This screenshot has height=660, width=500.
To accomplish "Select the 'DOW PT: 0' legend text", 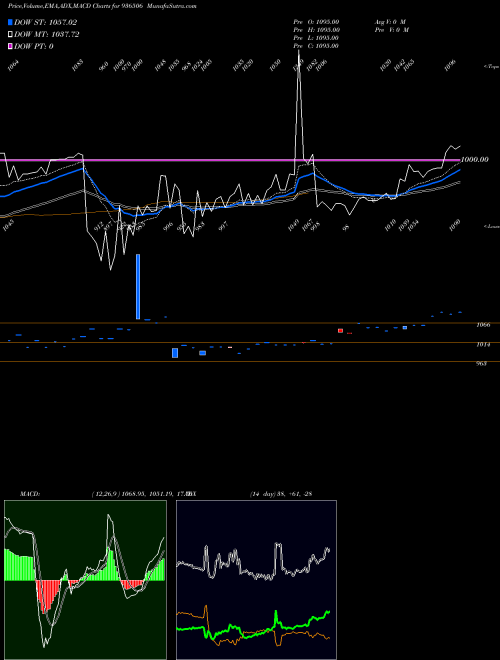I will point(34,46).
